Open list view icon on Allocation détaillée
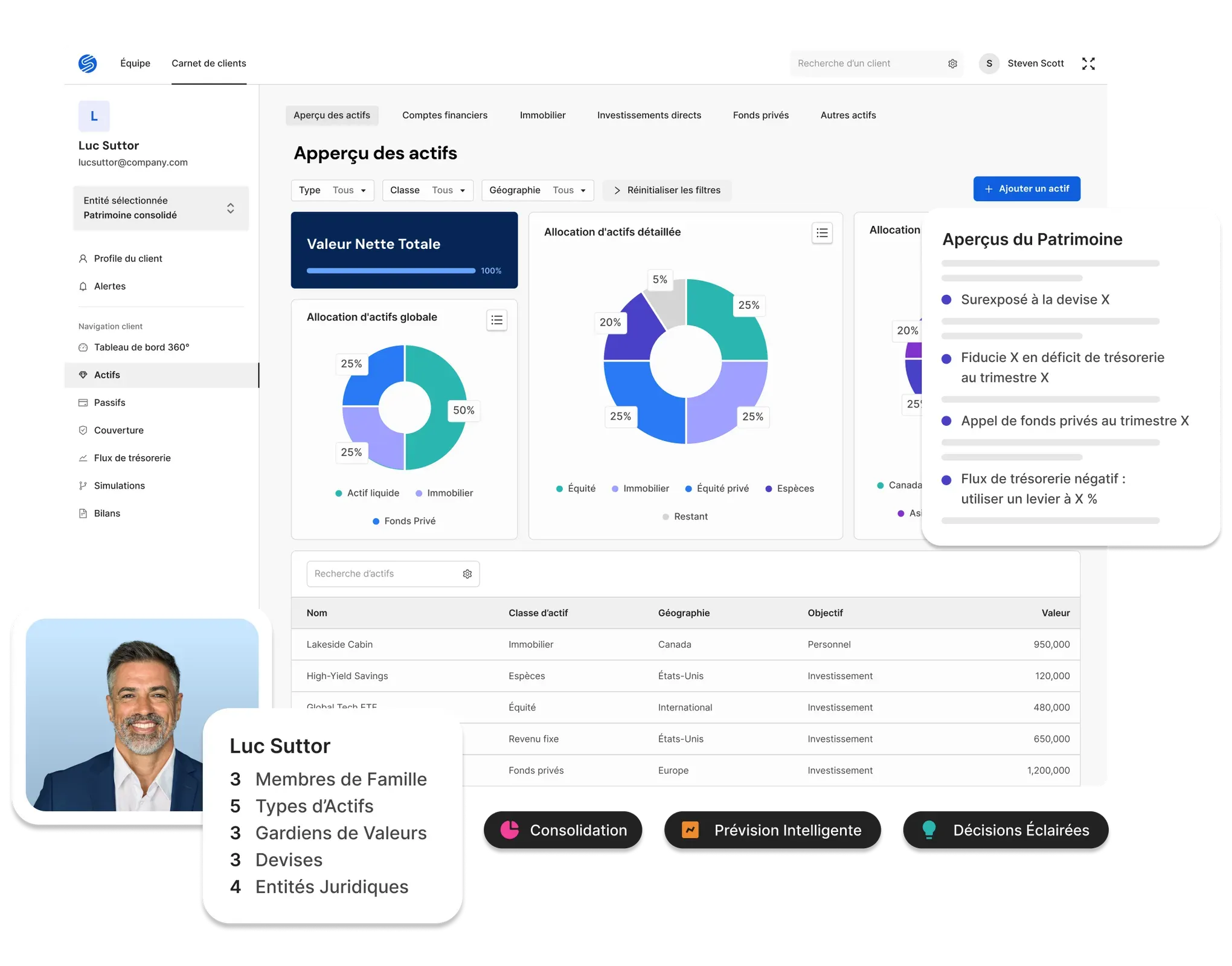 [822, 233]
